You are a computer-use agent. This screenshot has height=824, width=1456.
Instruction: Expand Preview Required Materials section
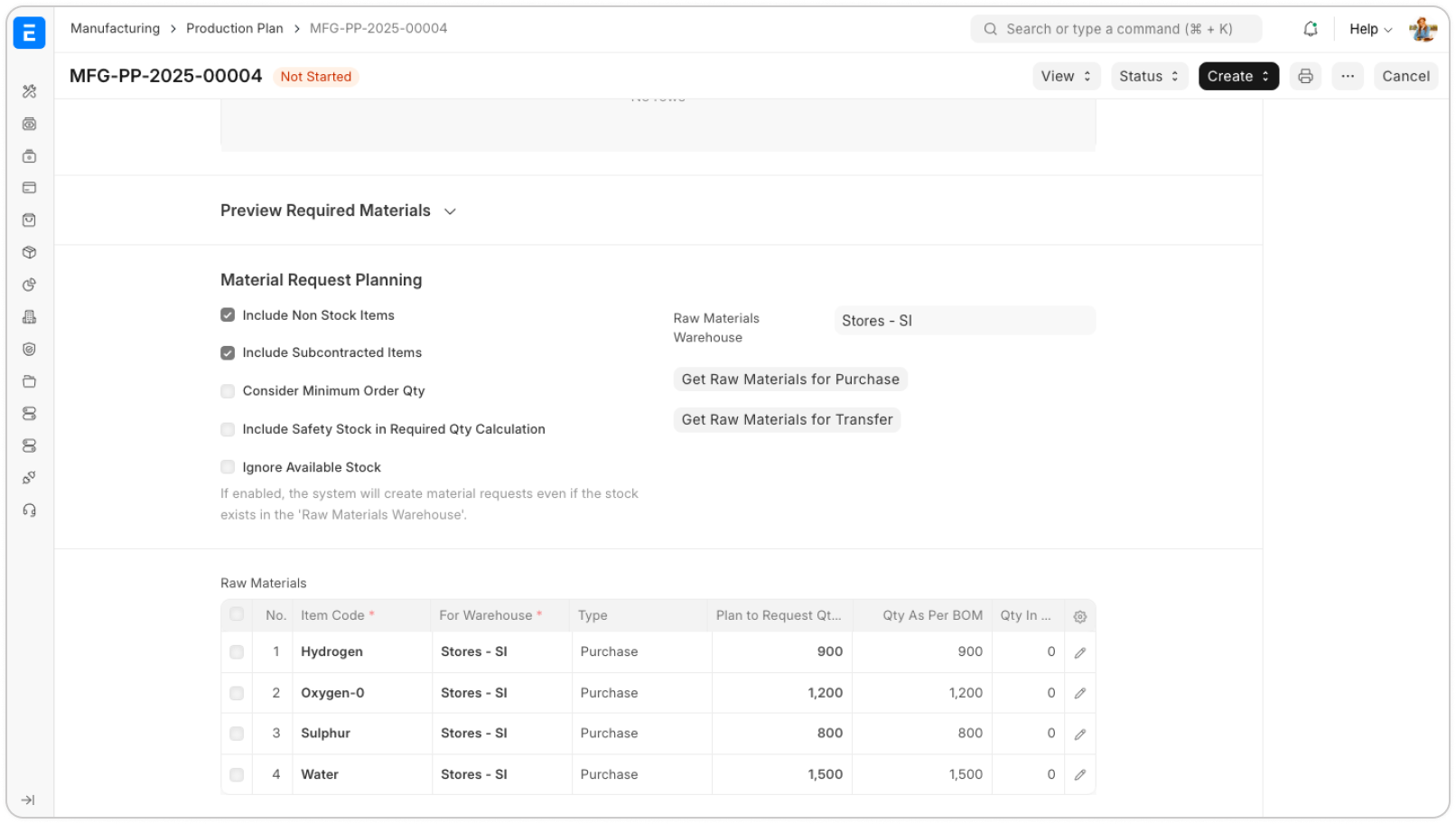pos(338,211)
